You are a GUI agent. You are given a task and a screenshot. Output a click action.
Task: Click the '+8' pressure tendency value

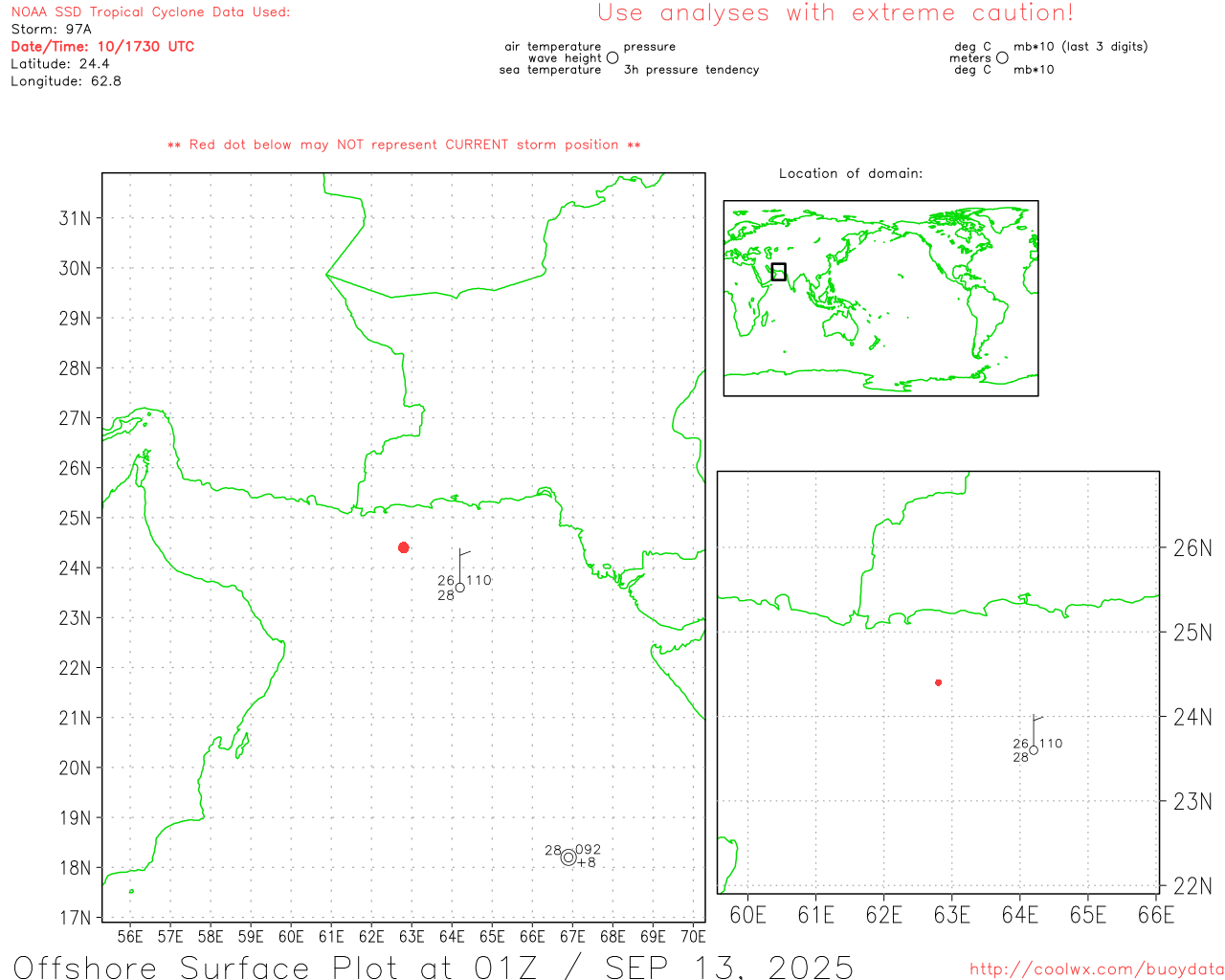[x=587, y=863]
